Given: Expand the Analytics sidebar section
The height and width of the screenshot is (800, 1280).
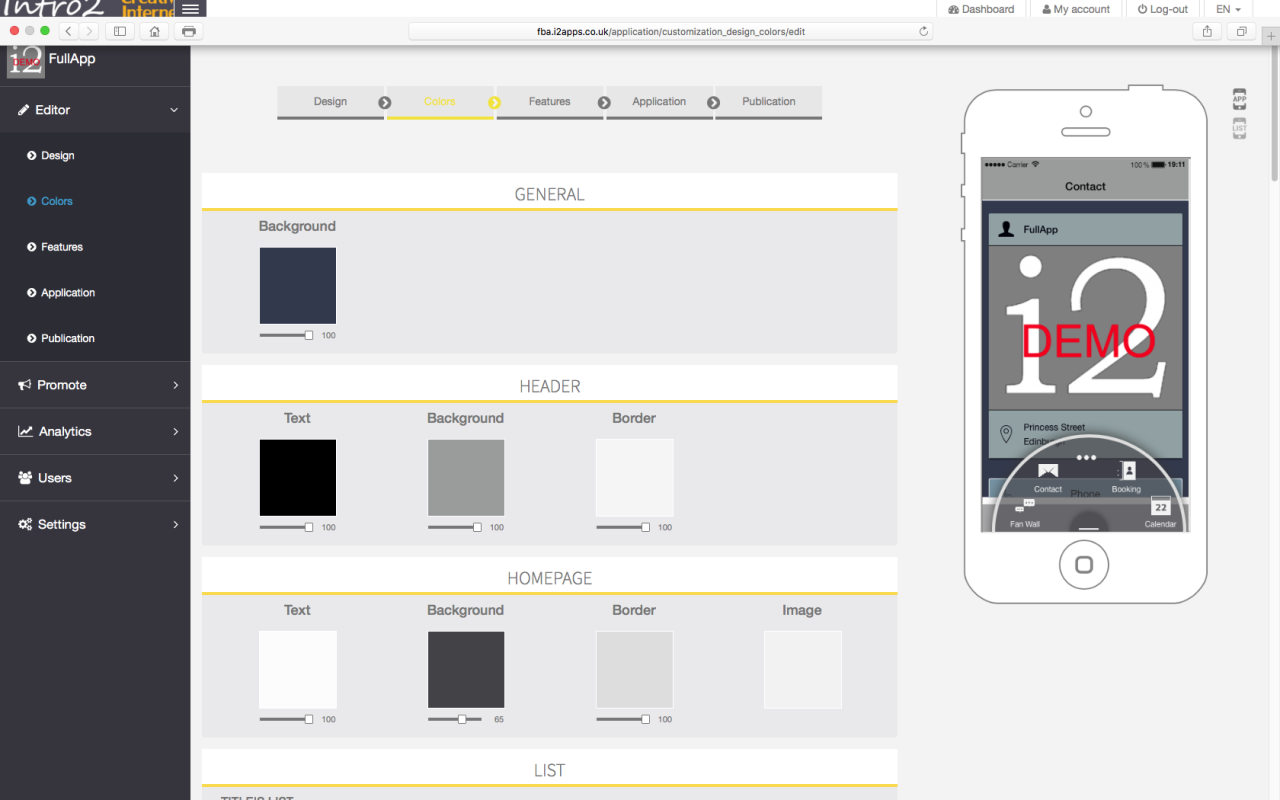Looking at the screenshot, I should 95,431.
